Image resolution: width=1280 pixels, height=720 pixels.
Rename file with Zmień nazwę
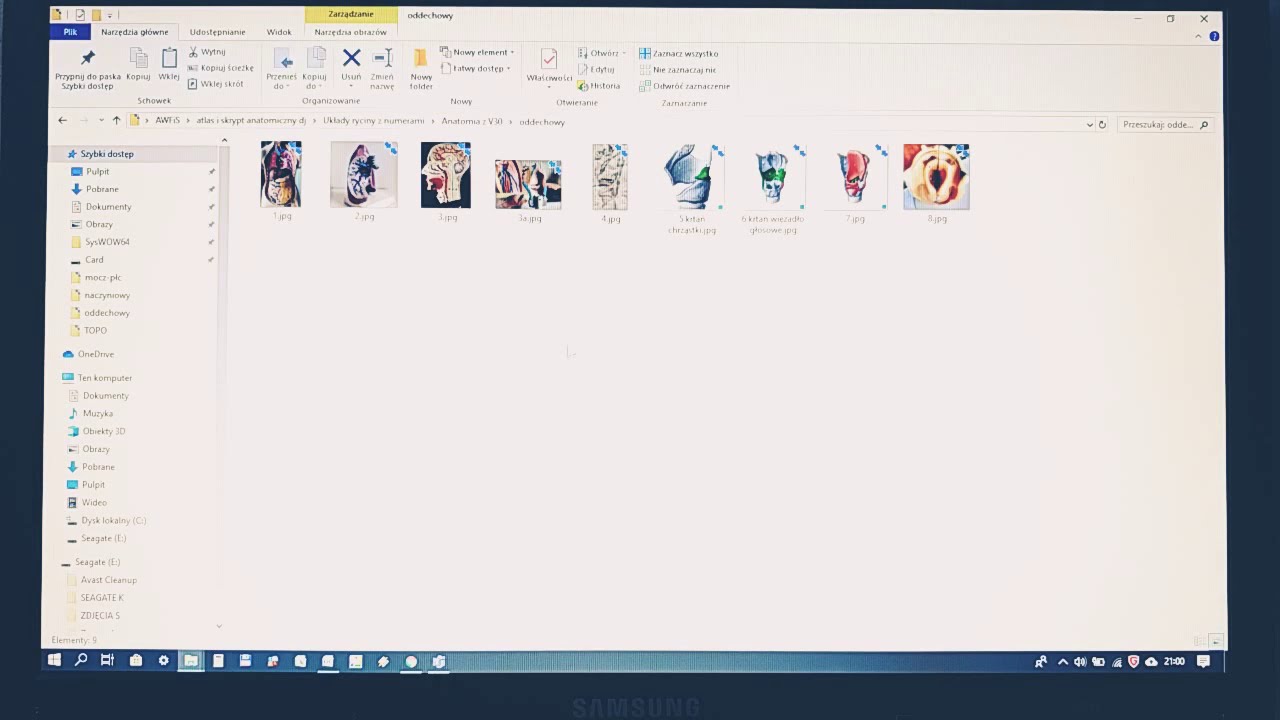coord(382,68)
